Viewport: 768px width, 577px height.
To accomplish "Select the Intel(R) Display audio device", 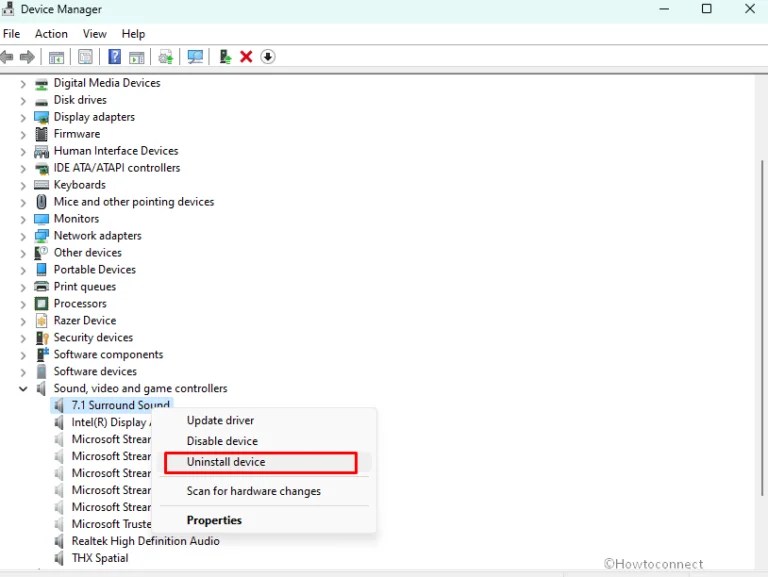I will point(109,422).
